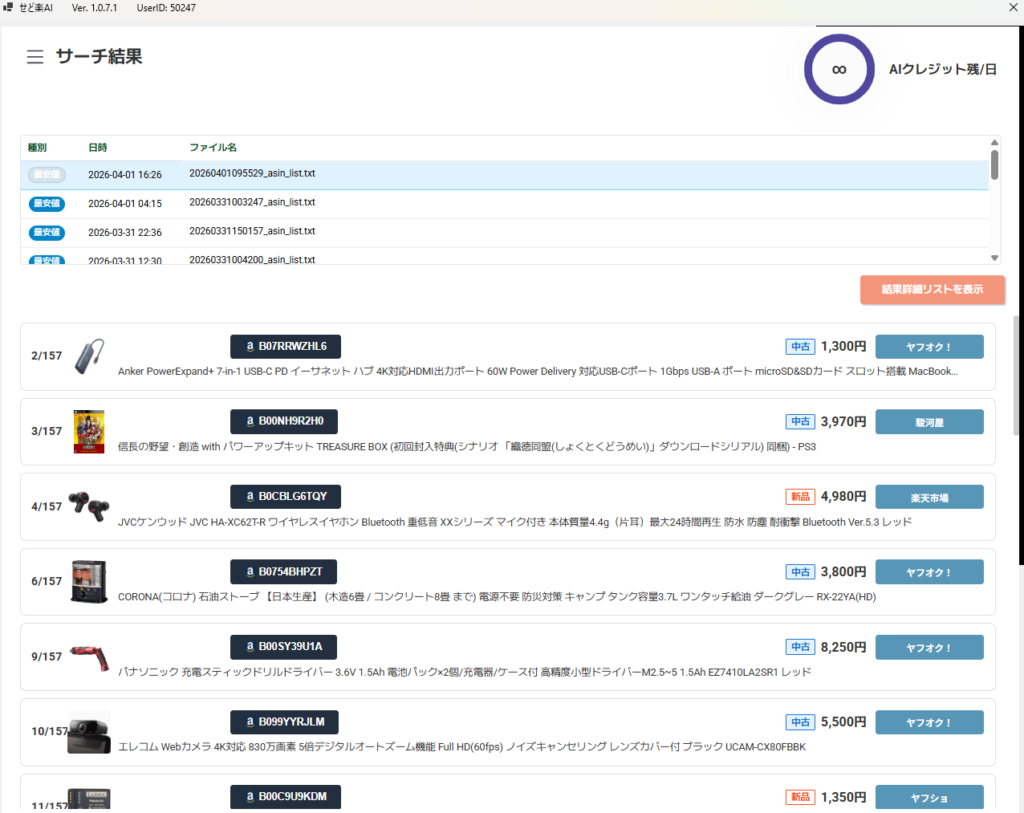Click the 新品 tag on JVC earphones row
This screenshot has height=813, width=1024.
(x=800, y=497)
